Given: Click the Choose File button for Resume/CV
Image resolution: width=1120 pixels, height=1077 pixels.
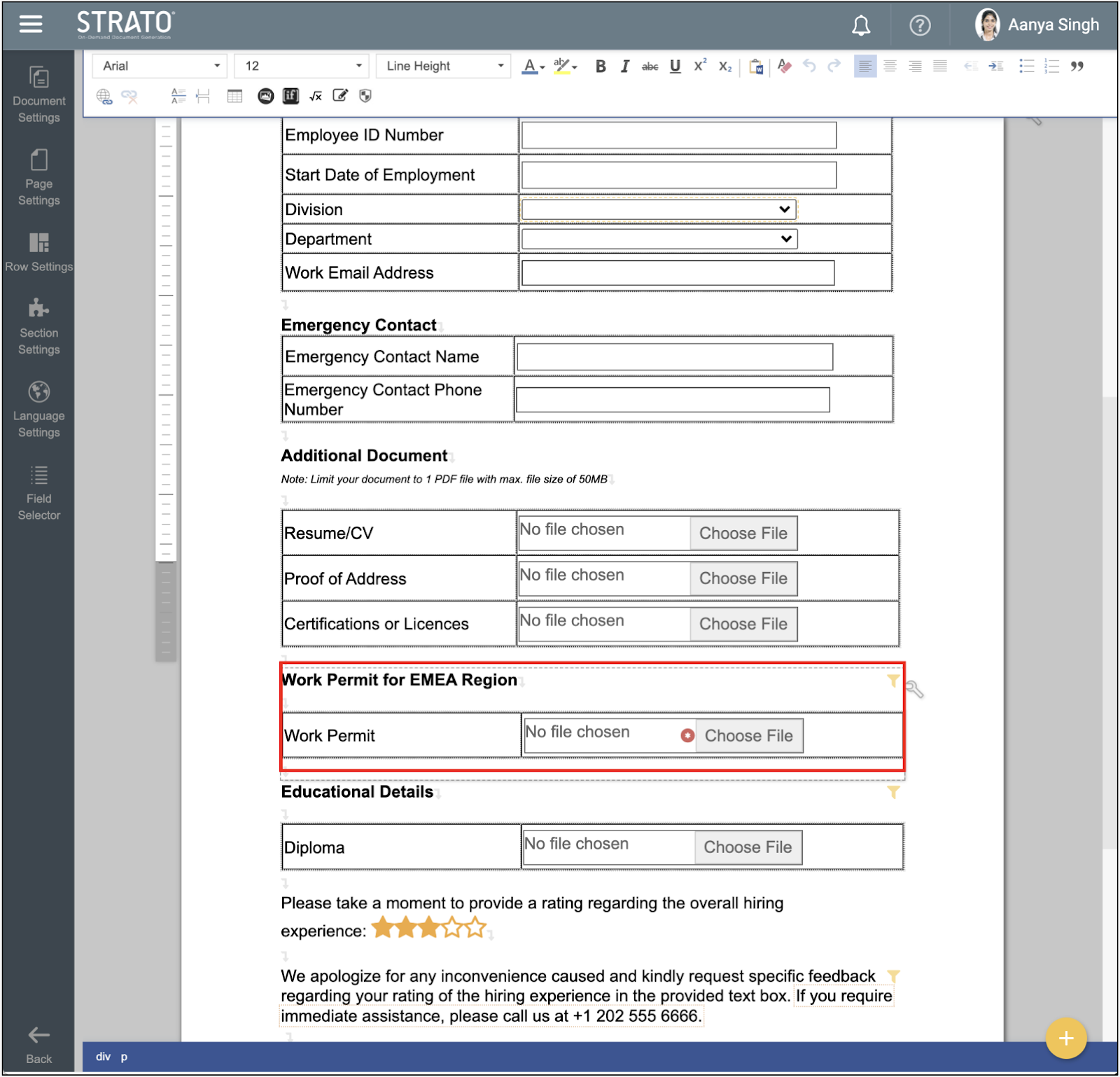Looking at the screenshot, I should click(743, 533).
